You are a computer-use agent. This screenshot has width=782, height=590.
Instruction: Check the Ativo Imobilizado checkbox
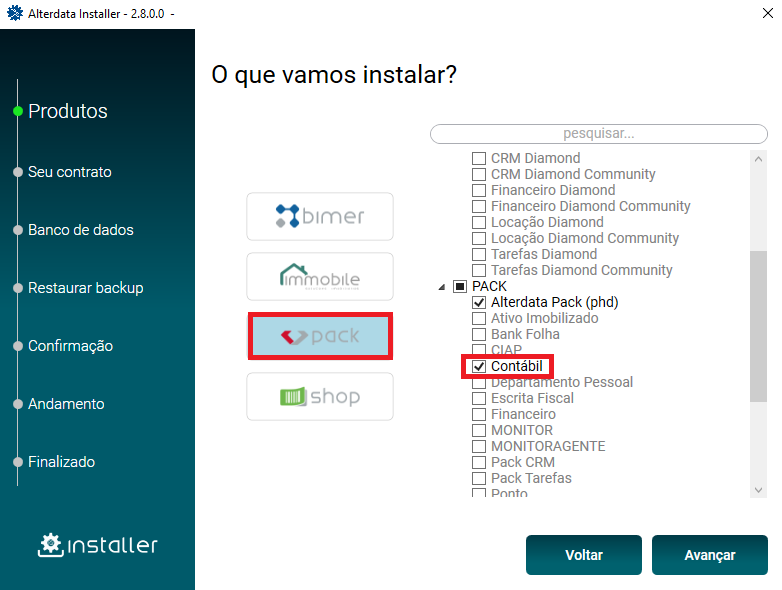pos(479,318)
